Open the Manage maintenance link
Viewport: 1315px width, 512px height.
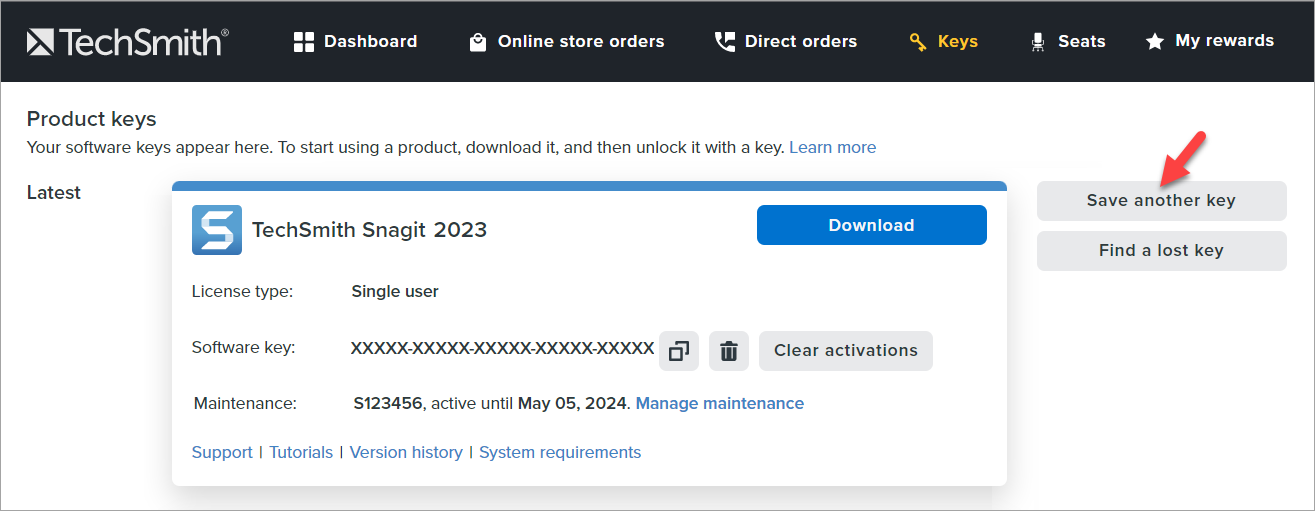click(x=719, y=403)
